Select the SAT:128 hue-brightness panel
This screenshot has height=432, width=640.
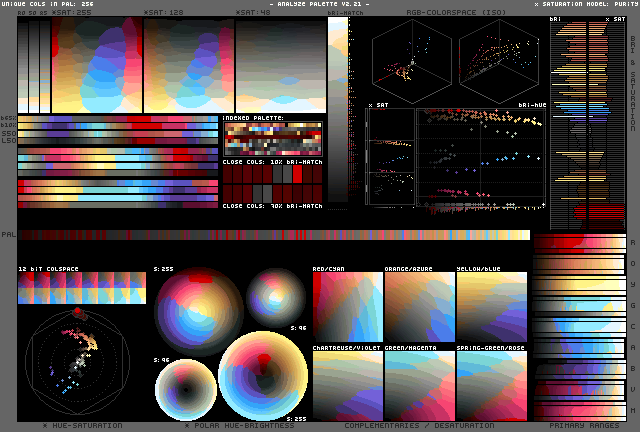click(x=188, y=65)
